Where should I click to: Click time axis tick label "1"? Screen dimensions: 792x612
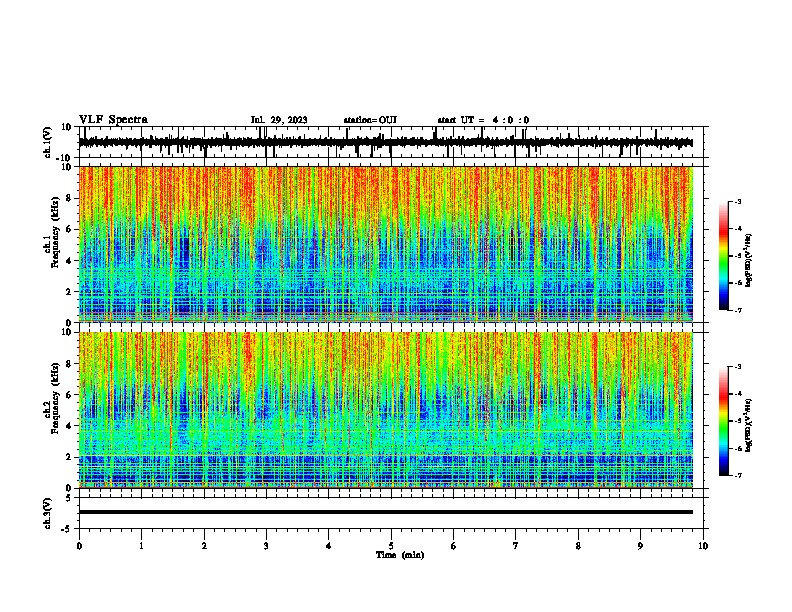tap(141, 546)
